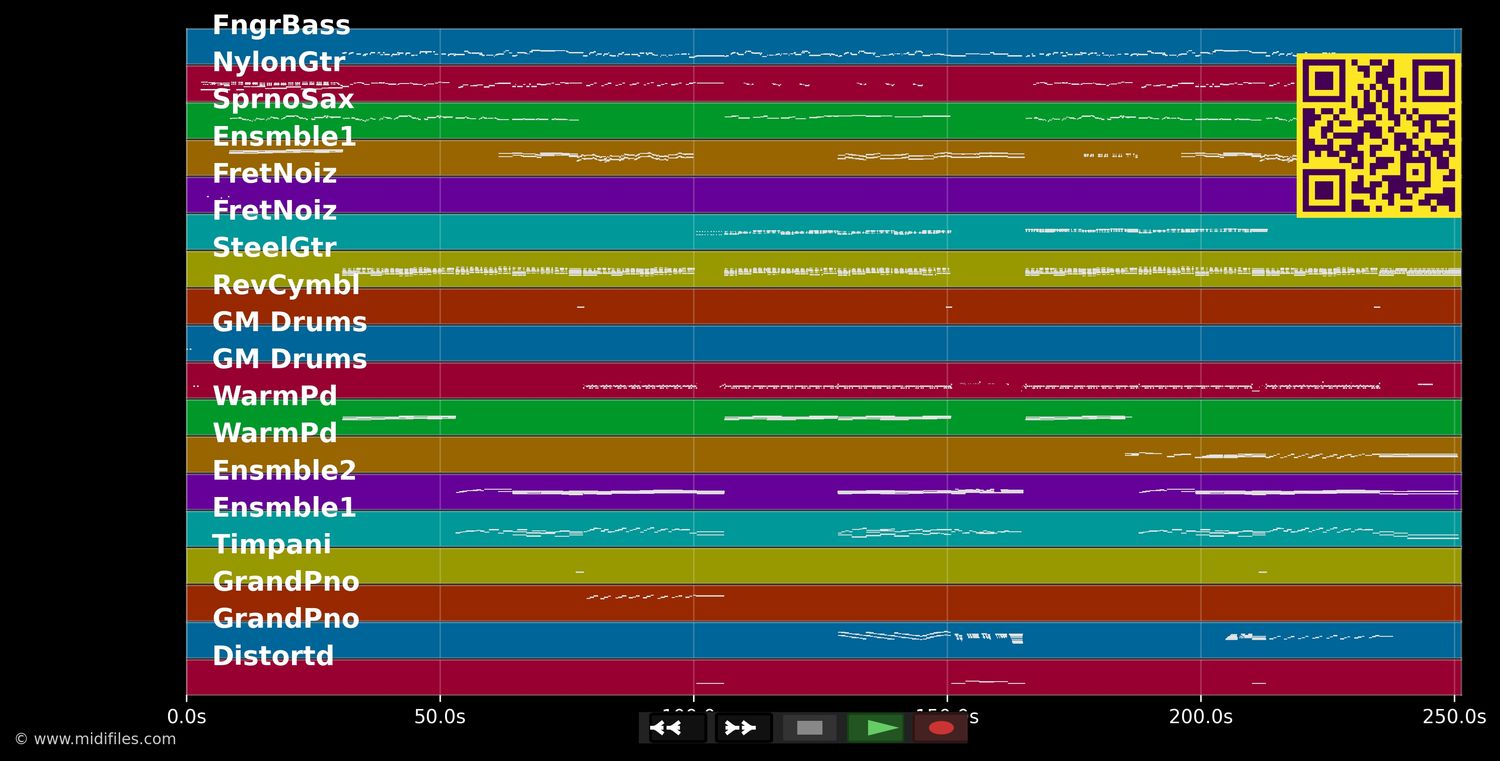The width and height of the screenshot is (1500, 761).
Task: Select the first Ensmble1 track
Action: coord(282,136)
